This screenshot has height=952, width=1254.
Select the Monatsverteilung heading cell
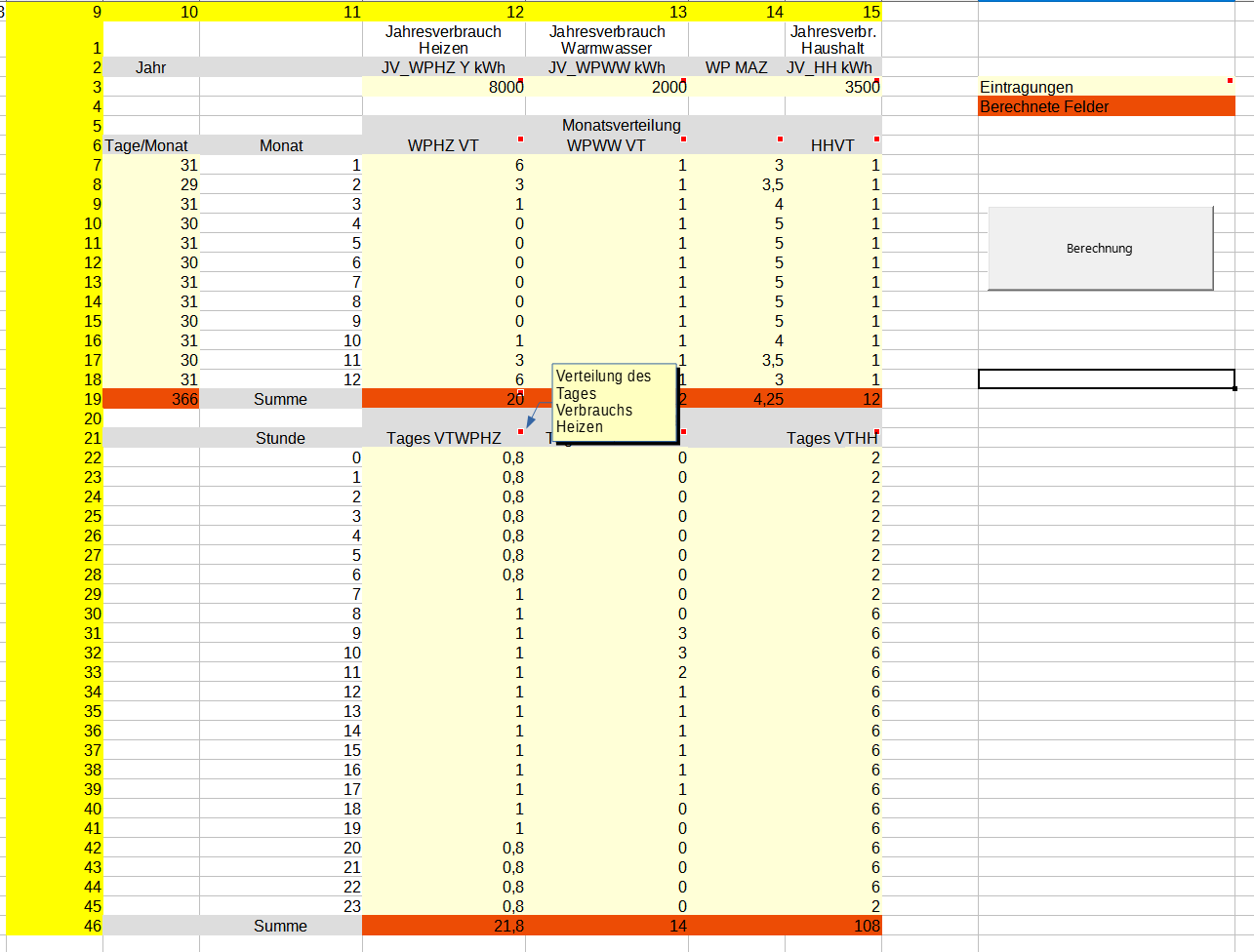[x=622, y=126]
